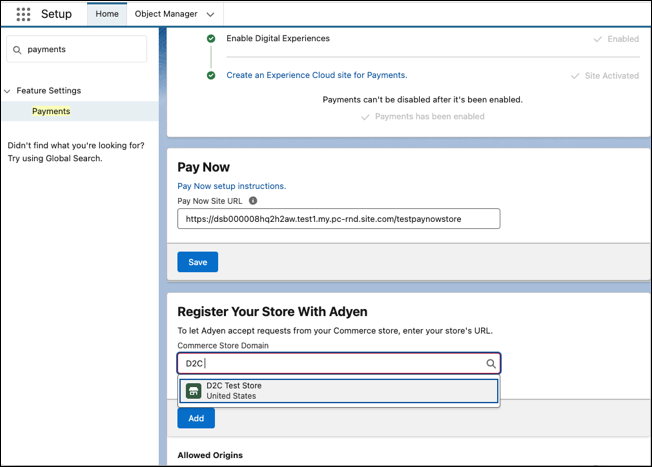This screenshot has width=652, height=467.
Task: Click the Enabled checkmark status
Action: [616, 39]
